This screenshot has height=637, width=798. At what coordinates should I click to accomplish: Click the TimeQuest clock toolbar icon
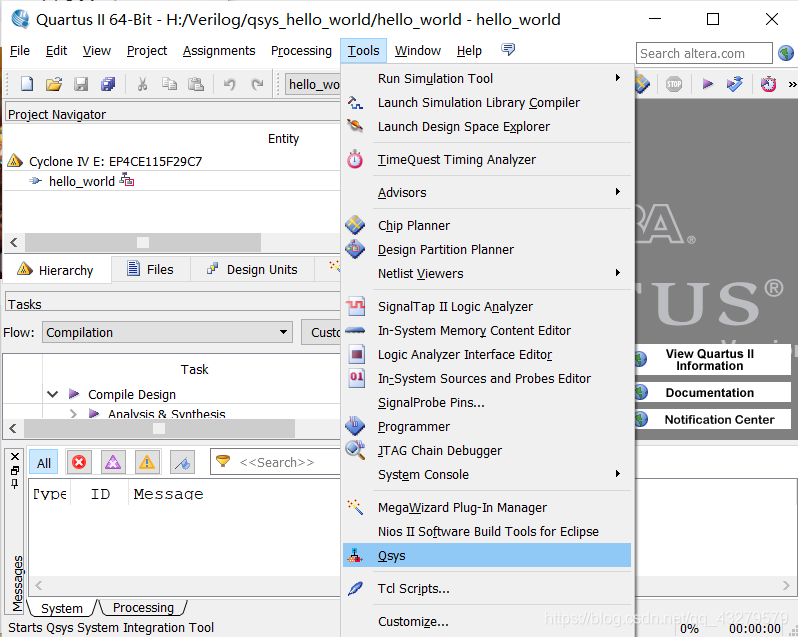[768, 83]
